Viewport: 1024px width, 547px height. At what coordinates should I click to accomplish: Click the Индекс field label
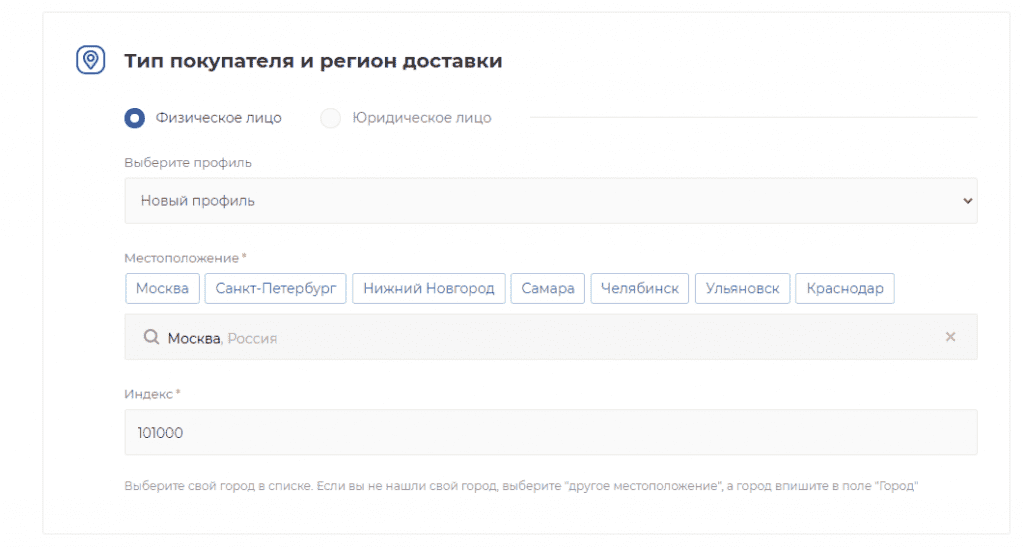pos(151,394)
